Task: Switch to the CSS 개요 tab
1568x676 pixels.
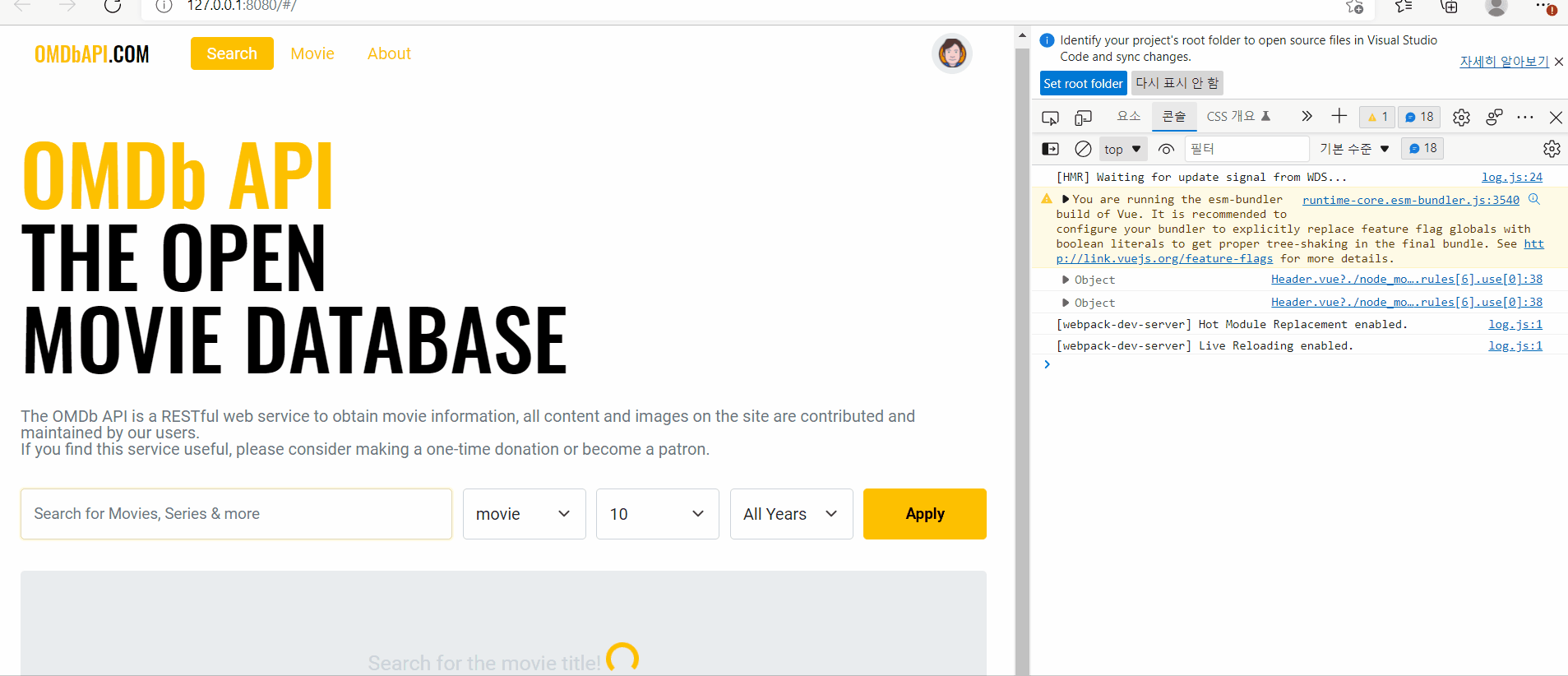Action: click(1239, 117)
